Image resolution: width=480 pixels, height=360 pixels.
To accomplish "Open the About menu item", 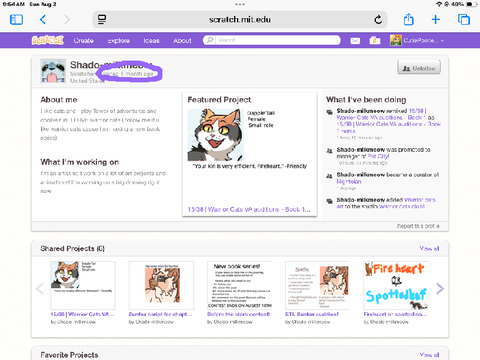I will 182,41.
